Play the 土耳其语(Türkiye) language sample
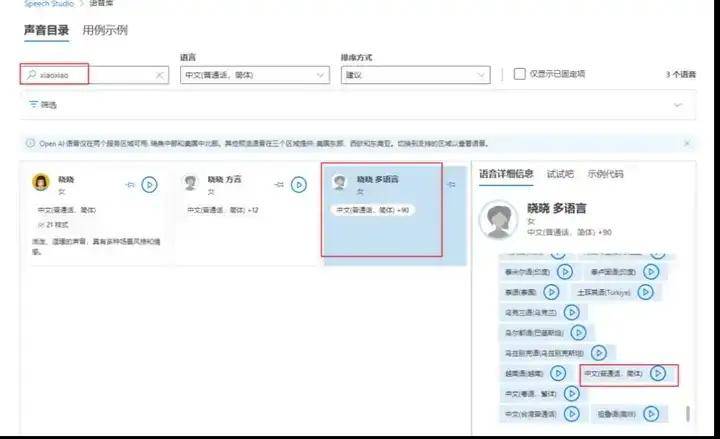720x439 pixels. click(644, 292)
